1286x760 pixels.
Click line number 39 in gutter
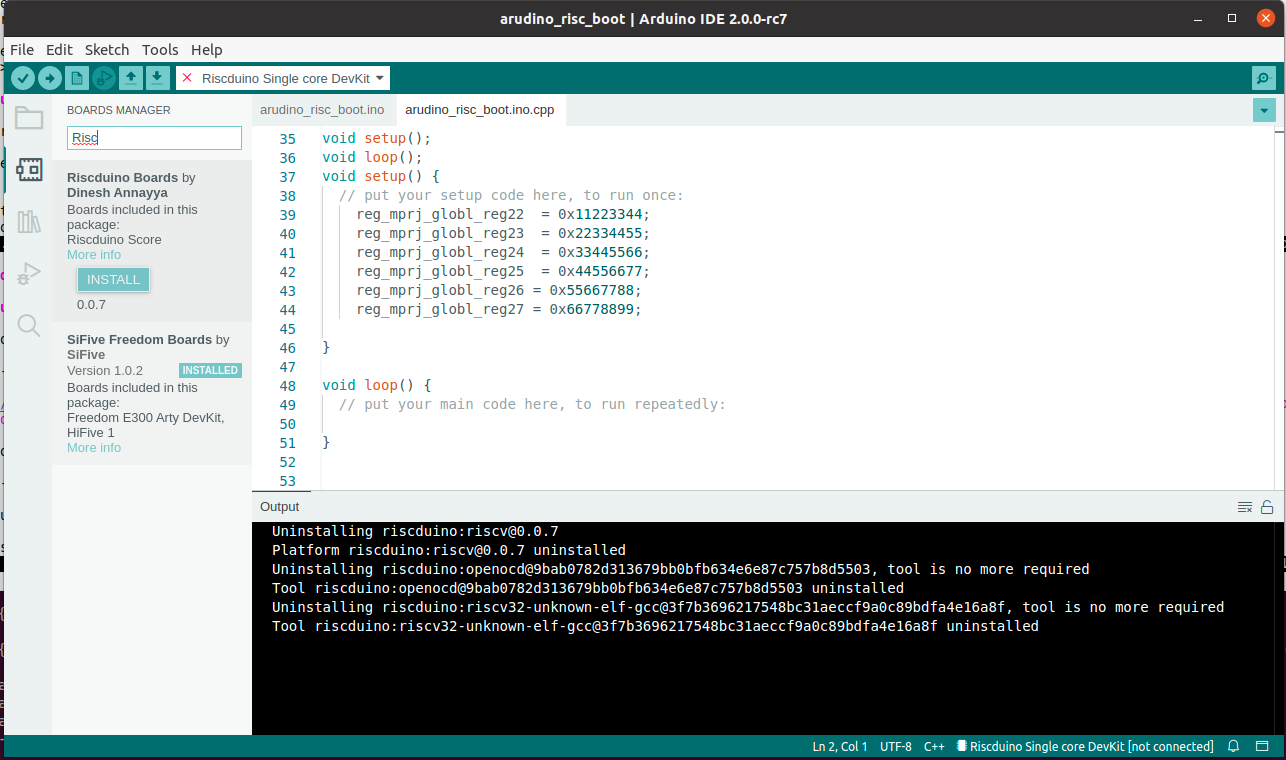click(287, 215)
